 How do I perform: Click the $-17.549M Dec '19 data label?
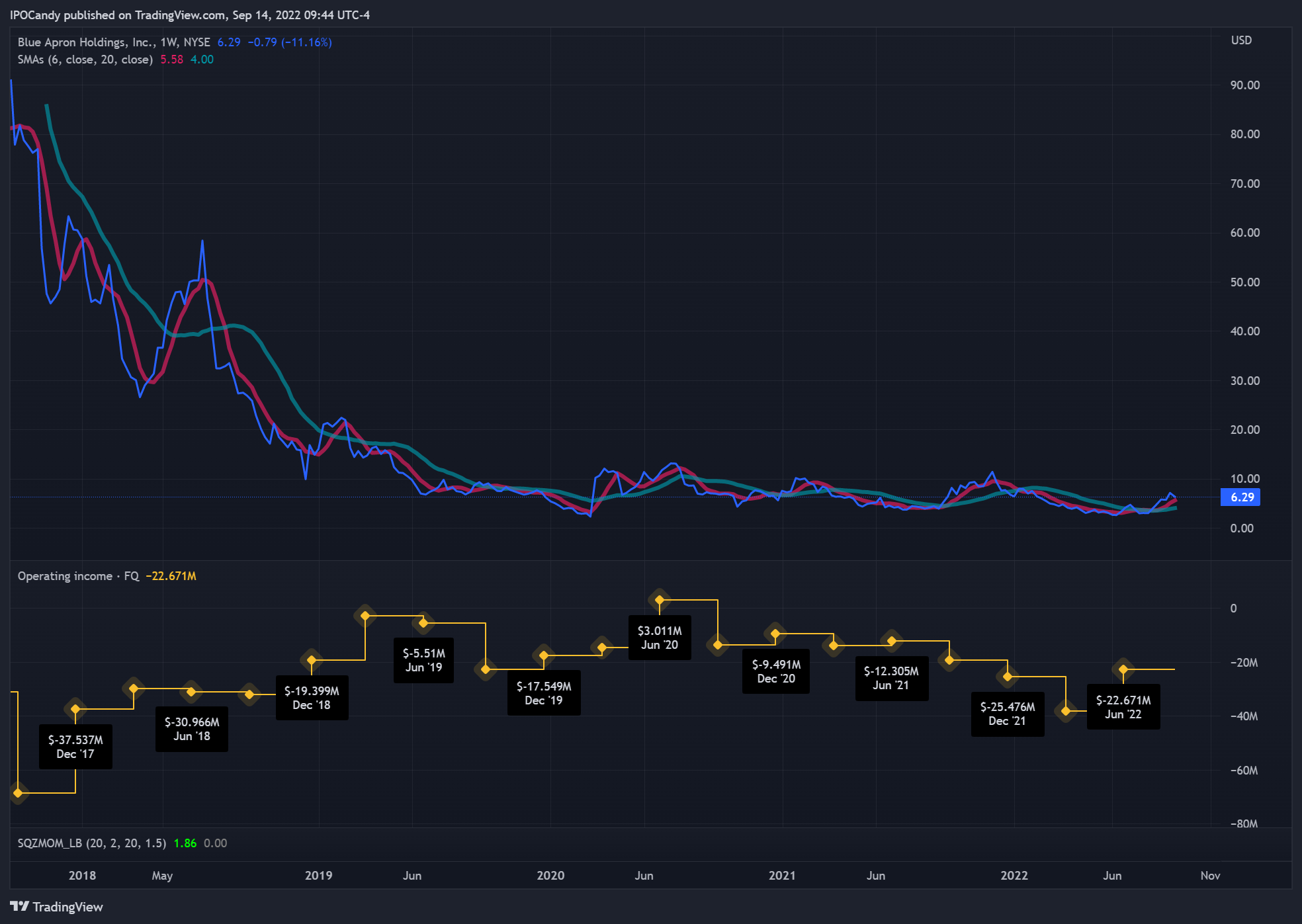pos(543,693)
